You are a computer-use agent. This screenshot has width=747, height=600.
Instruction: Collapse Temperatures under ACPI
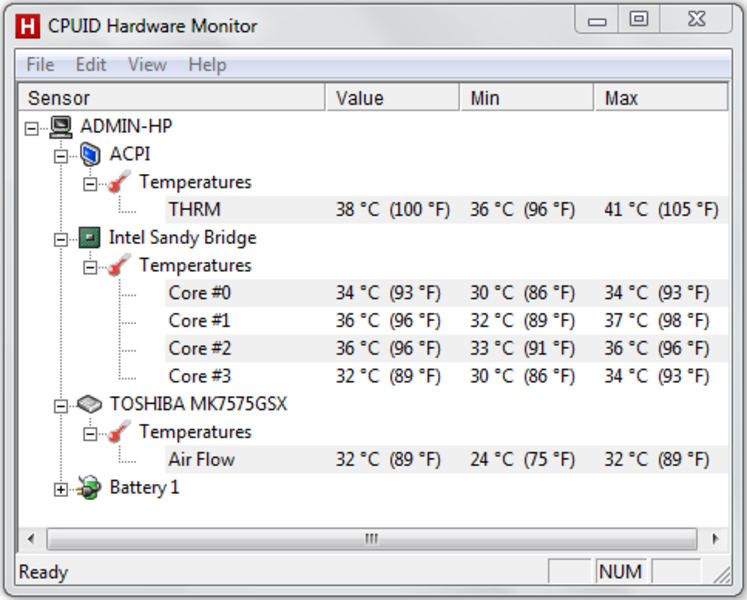pyautogui.click(x=90, y=184)
